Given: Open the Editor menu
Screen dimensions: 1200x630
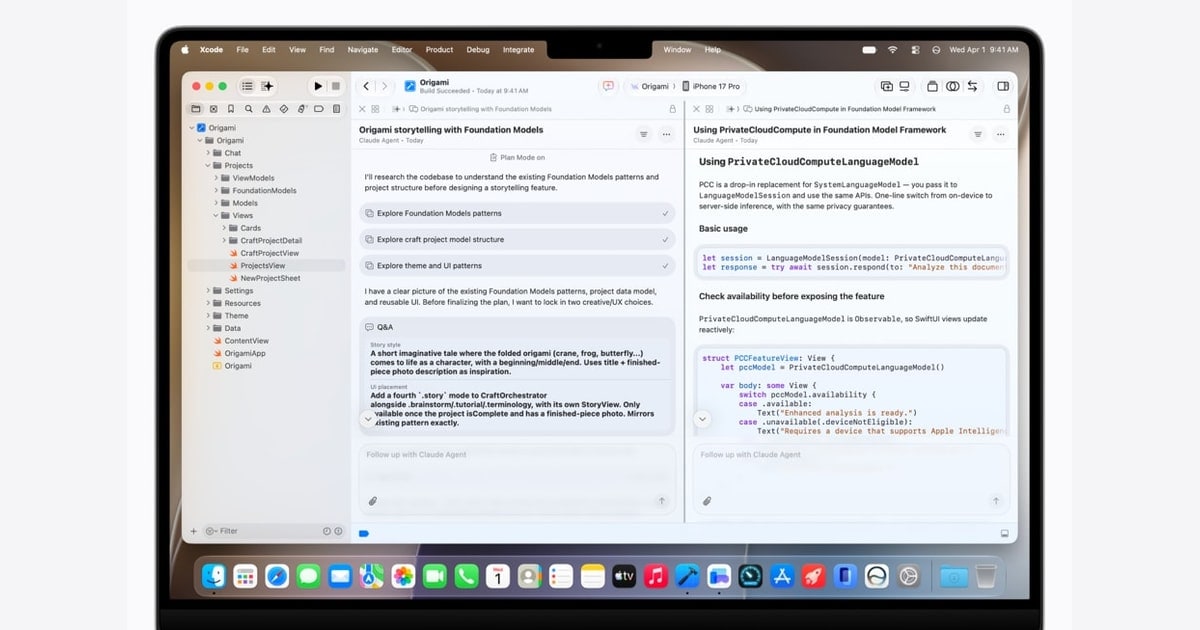Looking at the screenshot, I should [x=402, y=49].
